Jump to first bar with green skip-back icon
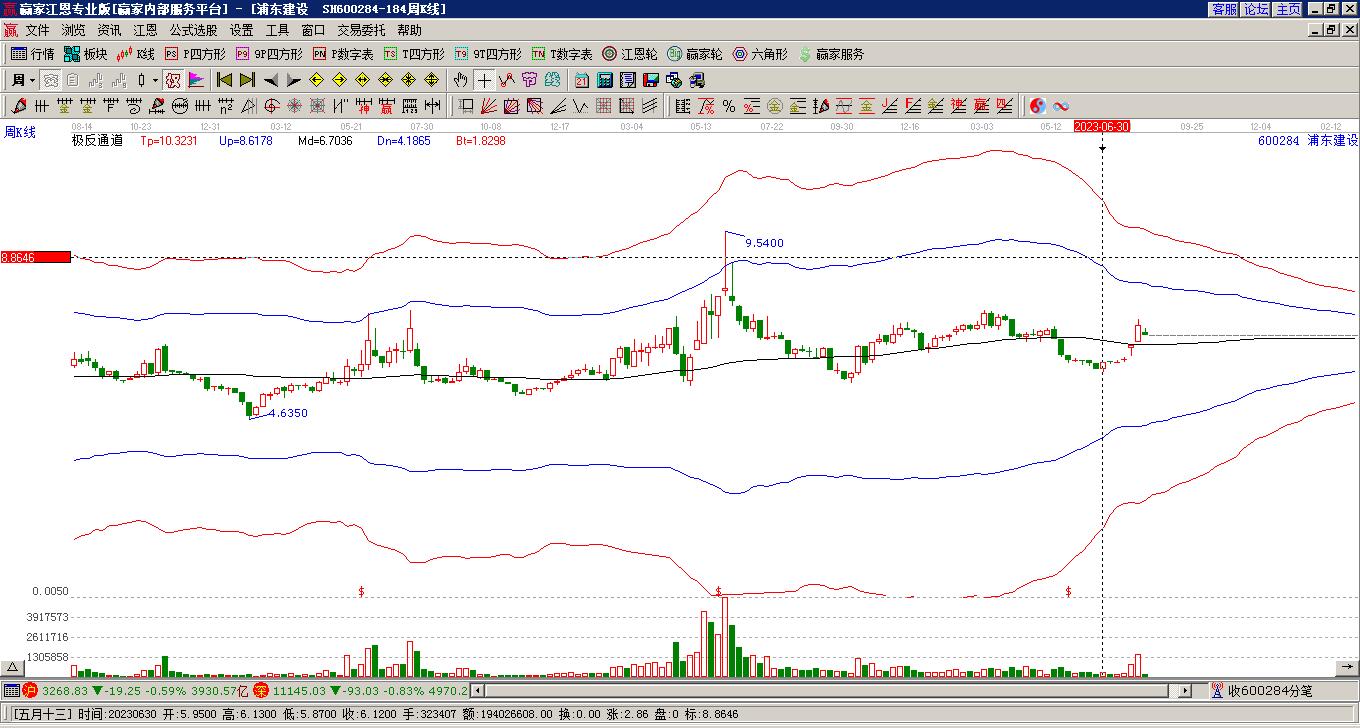This screenshot has width=1360, height=728. tap(224, 80)
